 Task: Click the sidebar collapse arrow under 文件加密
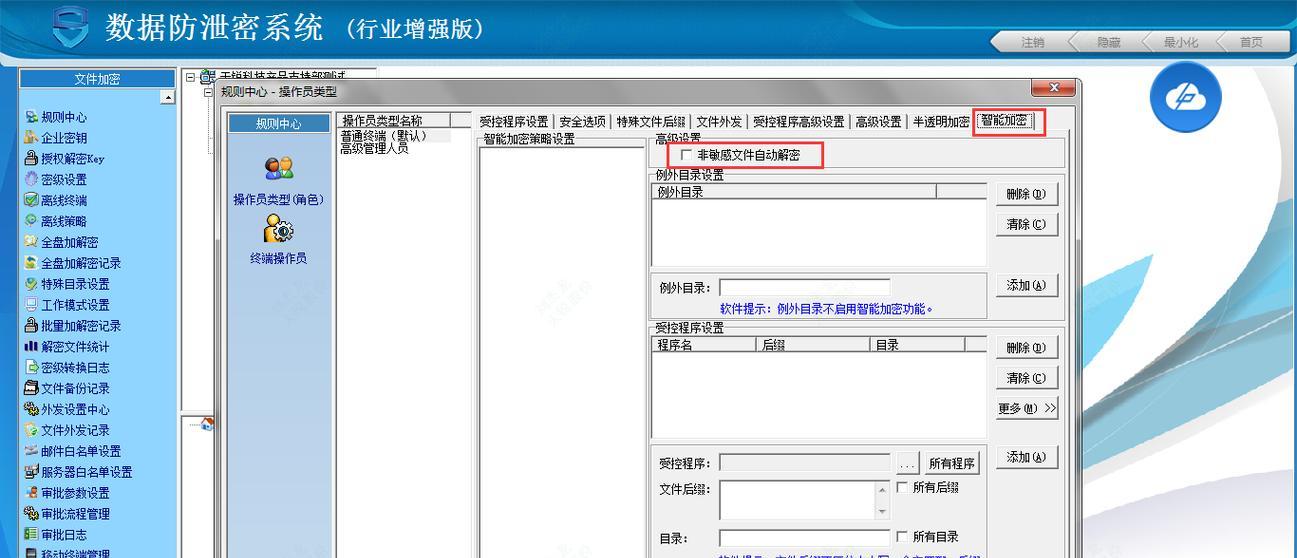click(167, 97)
